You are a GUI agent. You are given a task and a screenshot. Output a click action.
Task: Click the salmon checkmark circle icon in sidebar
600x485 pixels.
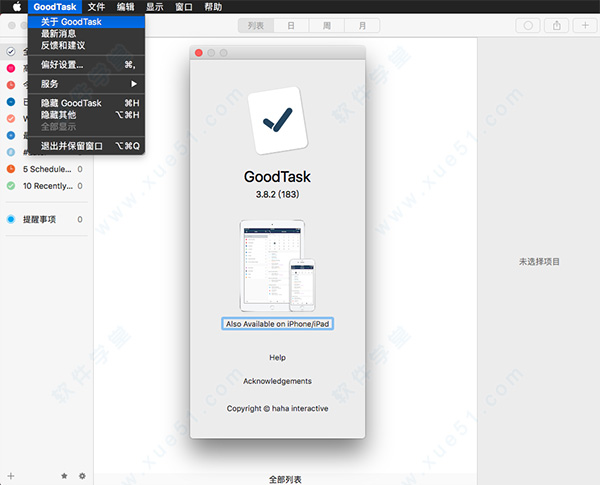[x=11, y=118]
